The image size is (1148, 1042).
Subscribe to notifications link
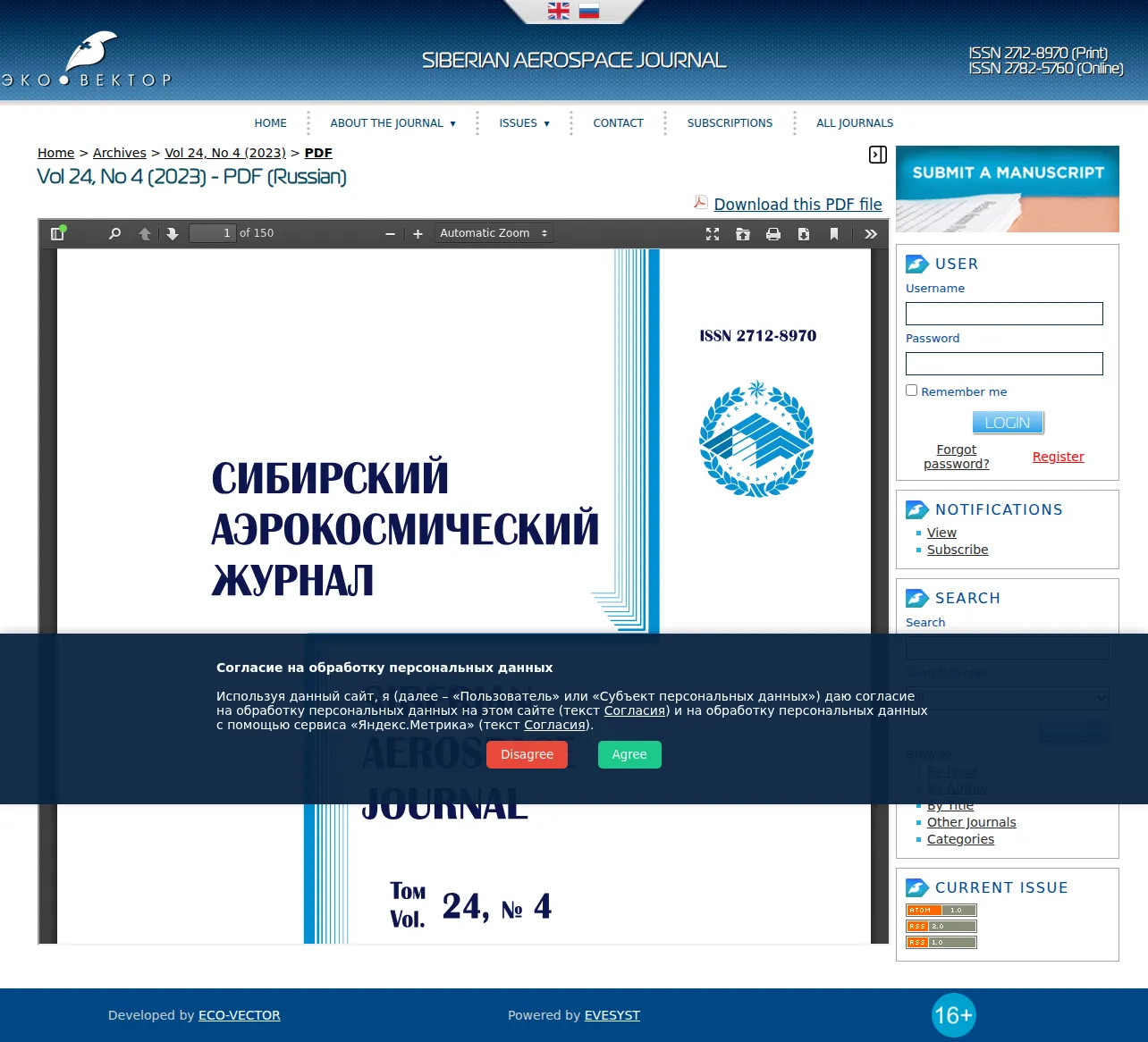coord(958,550)
